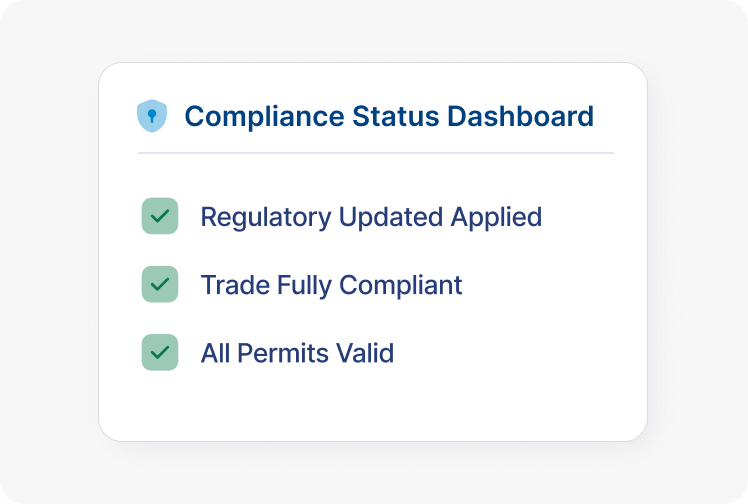Toggle the Regulatory Updated Applied checkbox
The image size is (748, 504).
(160, 216)
